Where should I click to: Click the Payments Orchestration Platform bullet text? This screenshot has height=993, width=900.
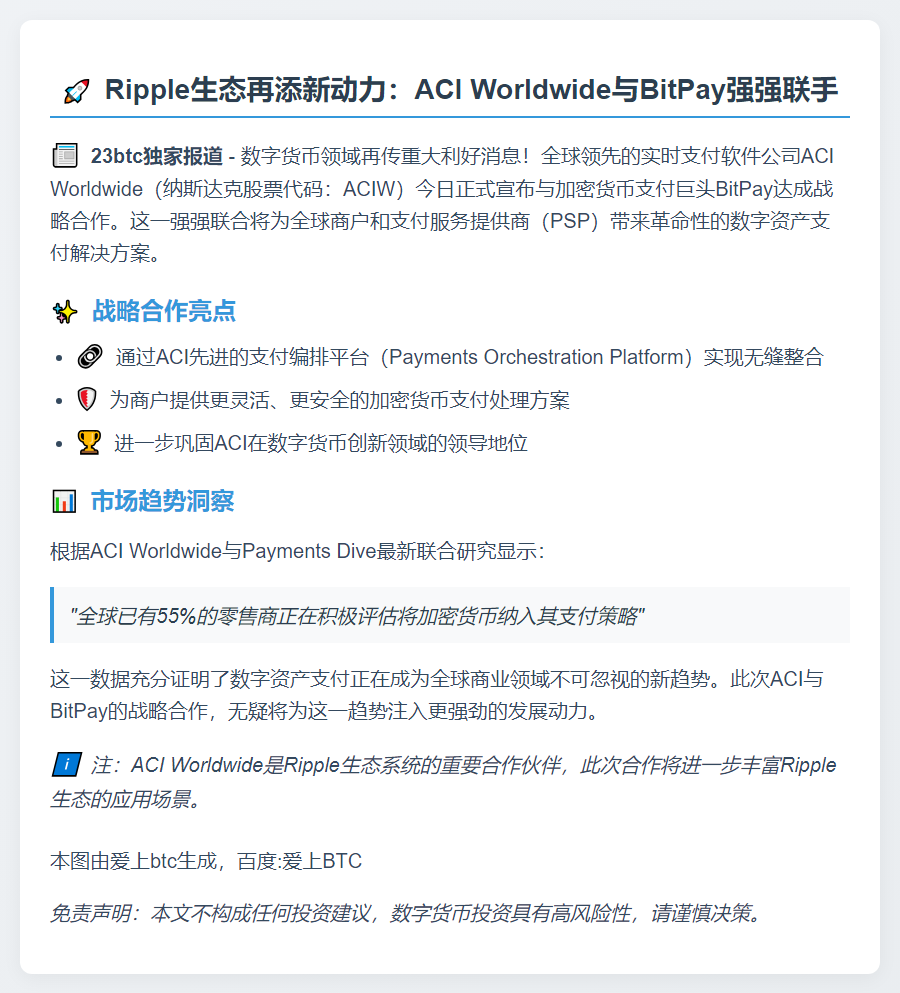[x=469, y=357]
